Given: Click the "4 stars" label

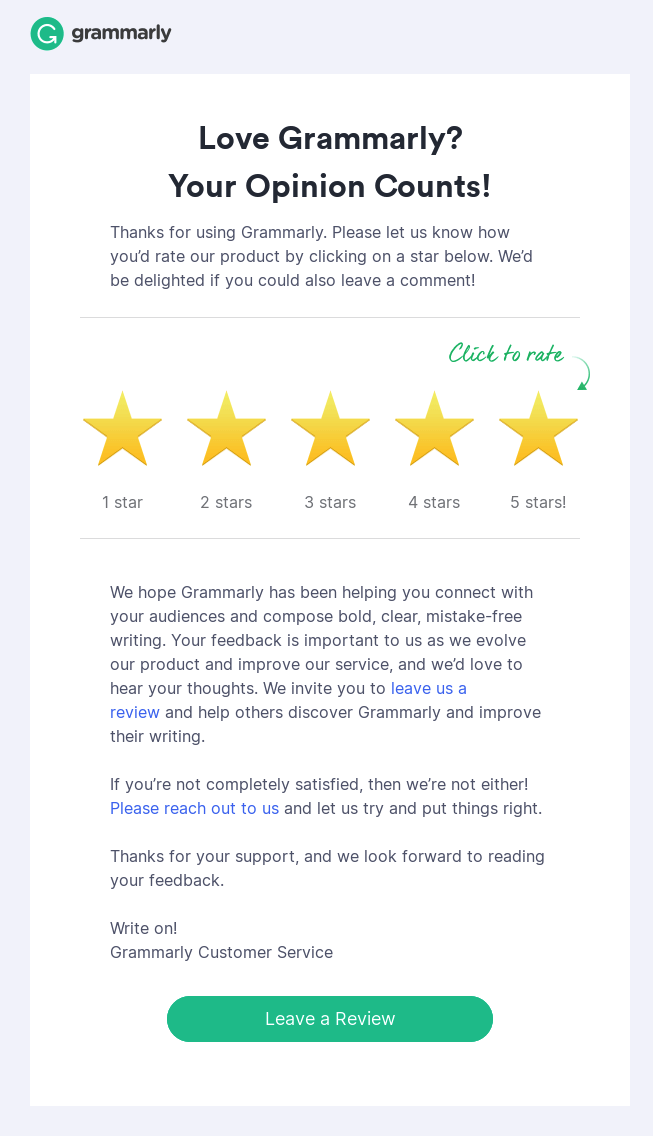Looking at the screenshot, I should tap(434, 502).
